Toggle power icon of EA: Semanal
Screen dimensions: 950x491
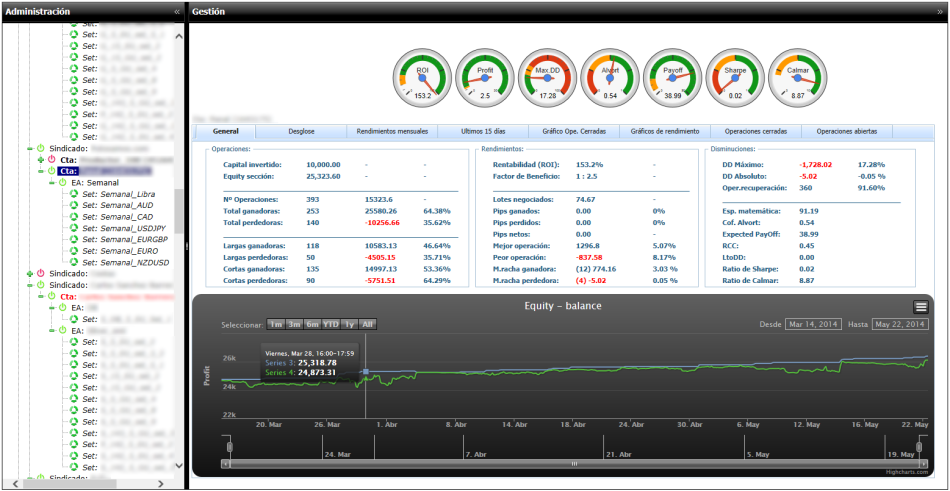(x=62, y=183)
